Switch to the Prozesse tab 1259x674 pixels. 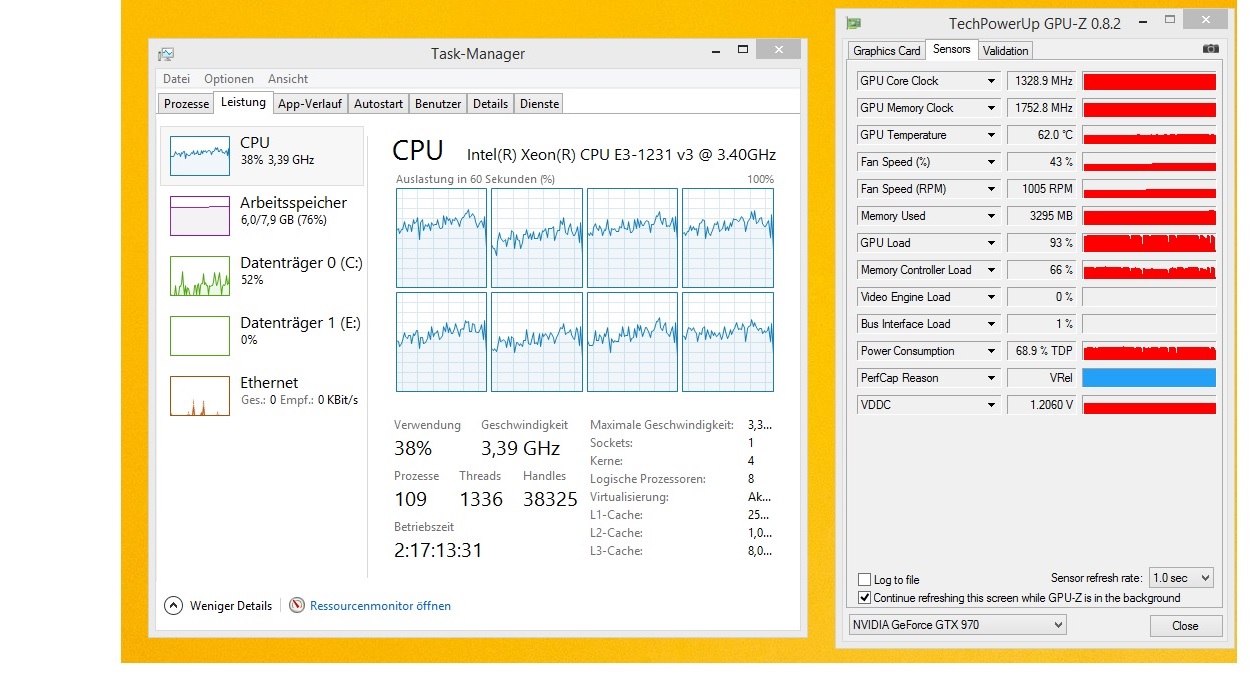186,104
